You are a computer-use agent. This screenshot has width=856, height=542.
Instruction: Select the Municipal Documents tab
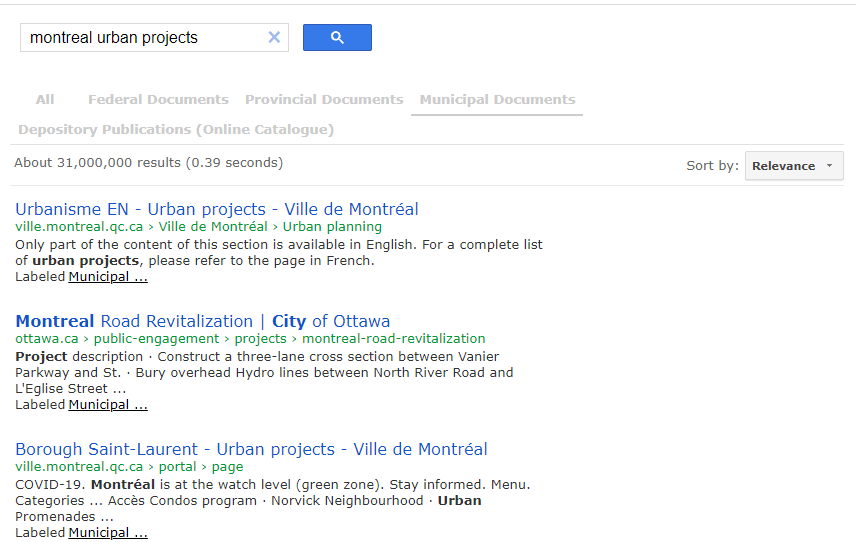point(497,100)
